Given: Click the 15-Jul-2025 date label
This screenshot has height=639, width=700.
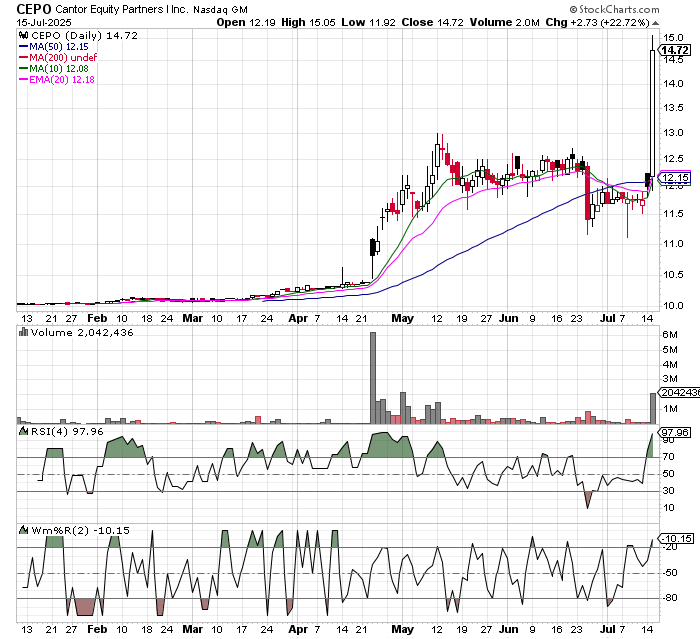Looking at the screenshot, I should pos(44,22).
